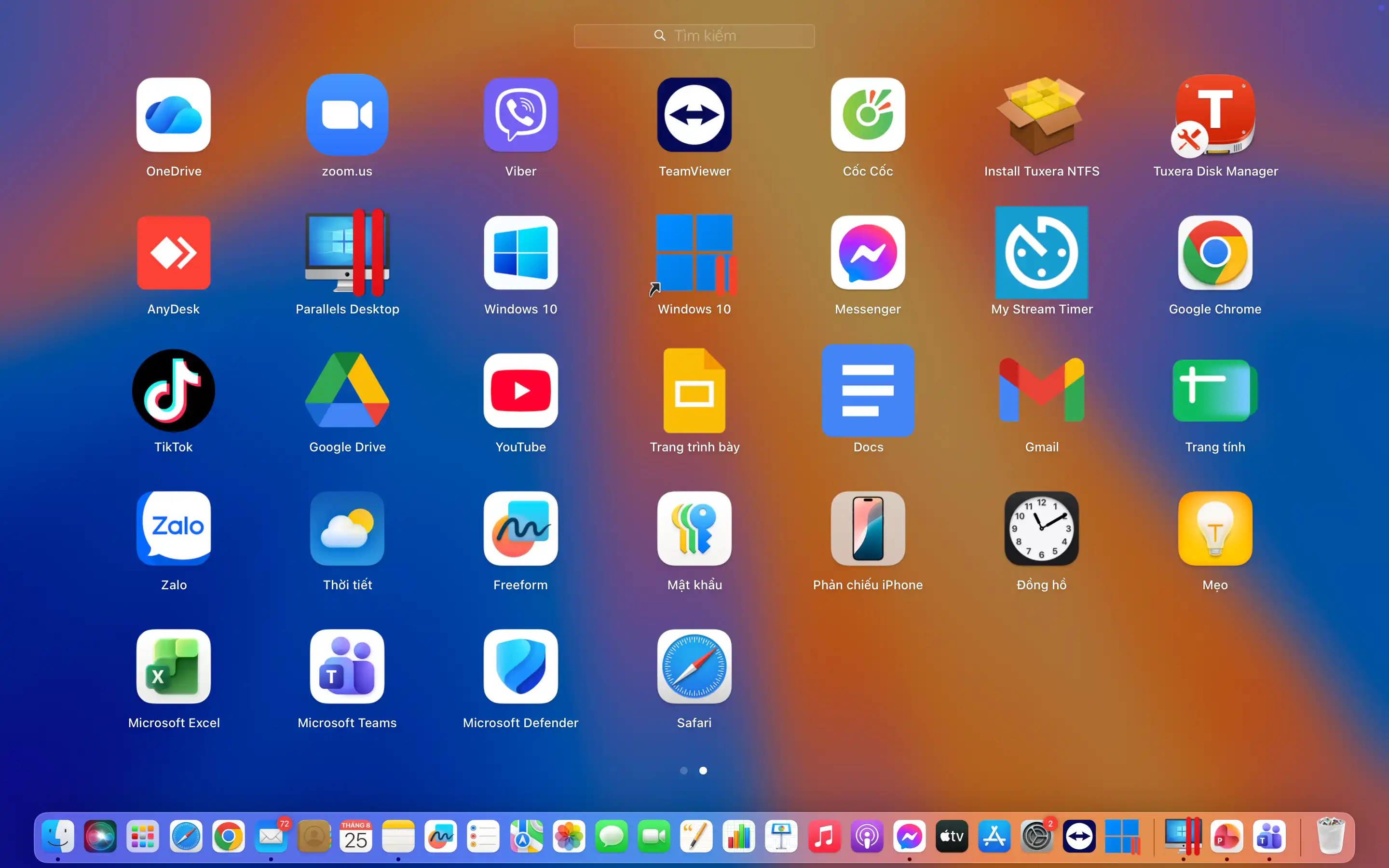Open Freeform in the Launchpad grid

point(520,528)
